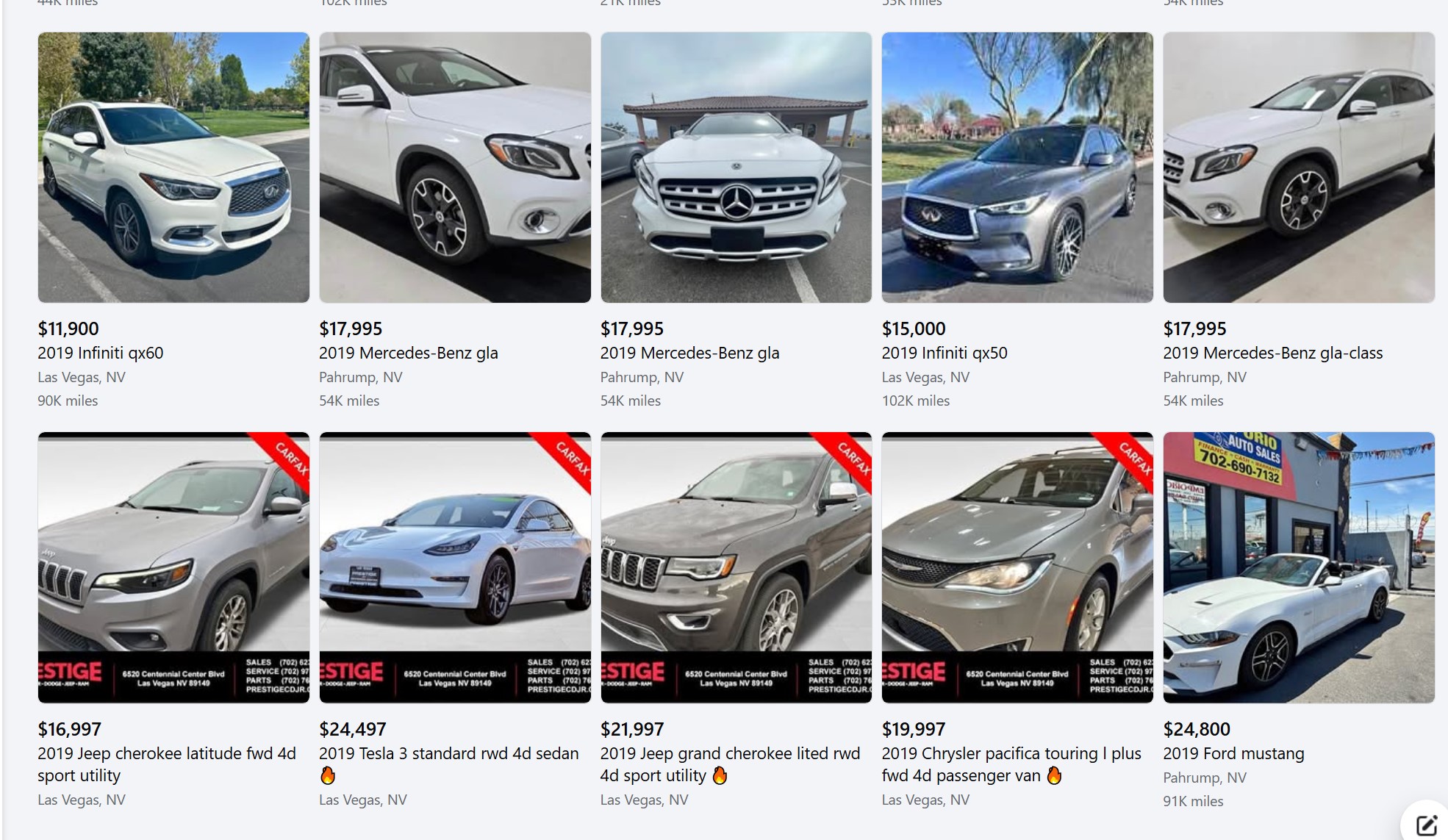Open Mercedes-Benz gla front grille photo
1448x840 pixels.
point(736,168)
